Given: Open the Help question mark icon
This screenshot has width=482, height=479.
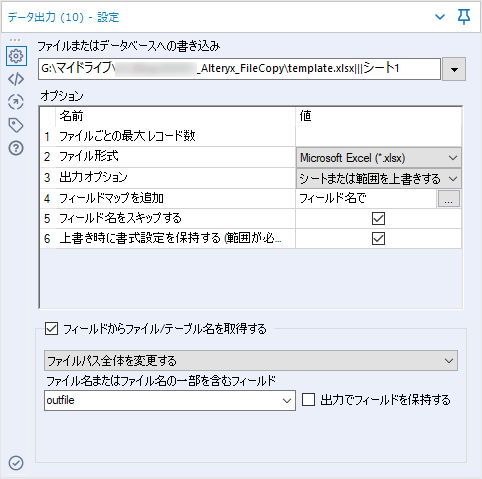Looking at the screenshot, I should 16,148.
